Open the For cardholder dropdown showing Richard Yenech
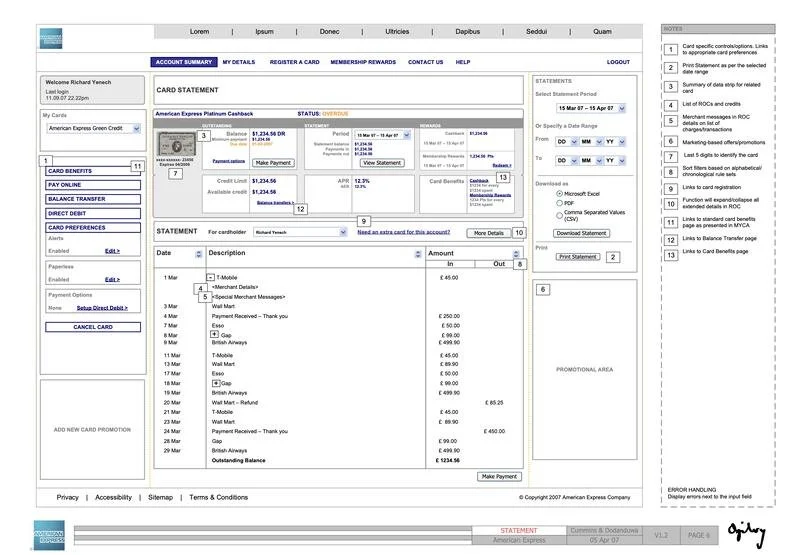 [300, 232]
